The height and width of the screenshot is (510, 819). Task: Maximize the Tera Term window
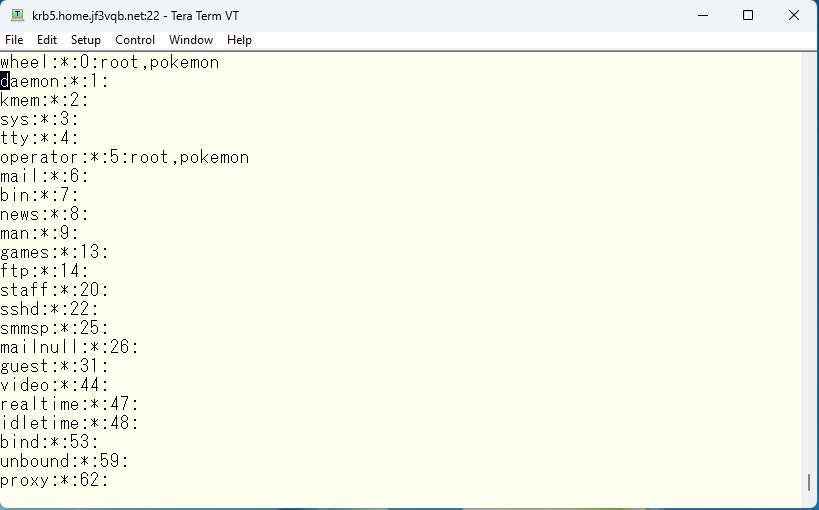pos(748,16)
